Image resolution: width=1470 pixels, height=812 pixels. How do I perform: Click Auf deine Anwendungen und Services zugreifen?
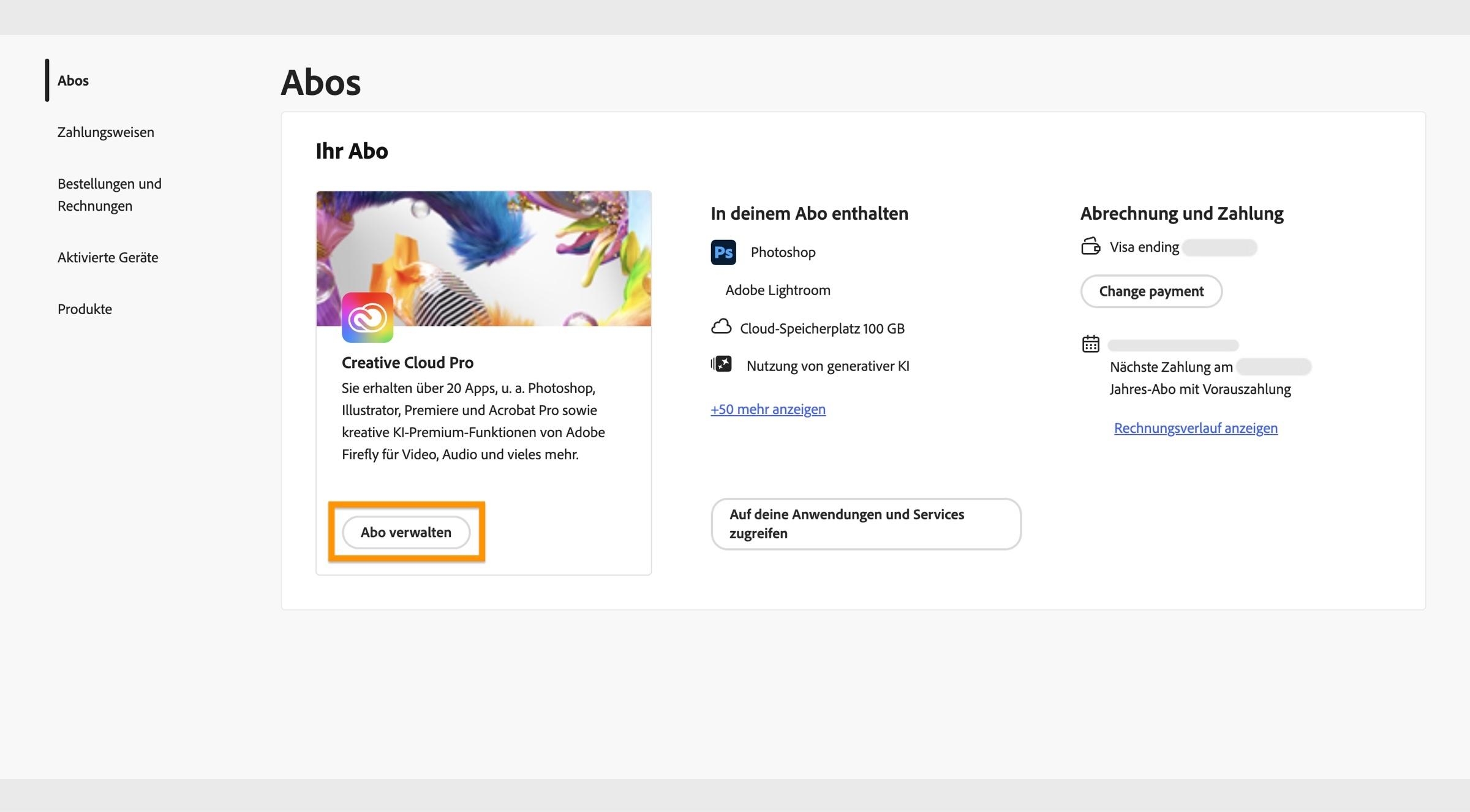[x=865, y=524]
